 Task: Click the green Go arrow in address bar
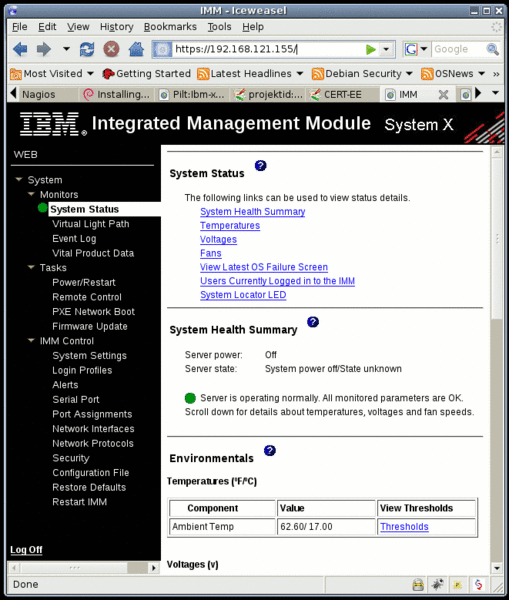click(370, 49)
